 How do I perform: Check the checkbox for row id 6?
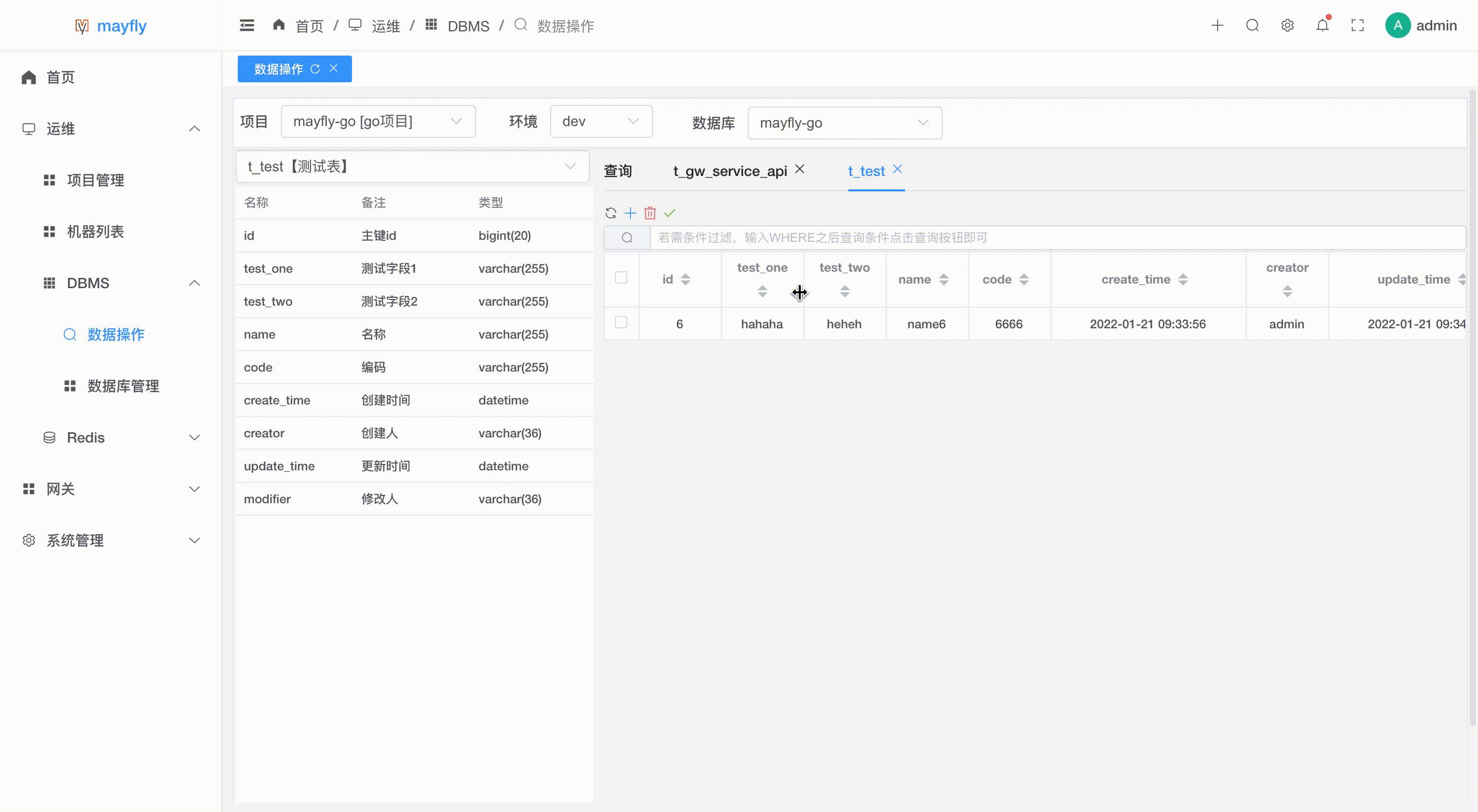click(x=621, y=323)
